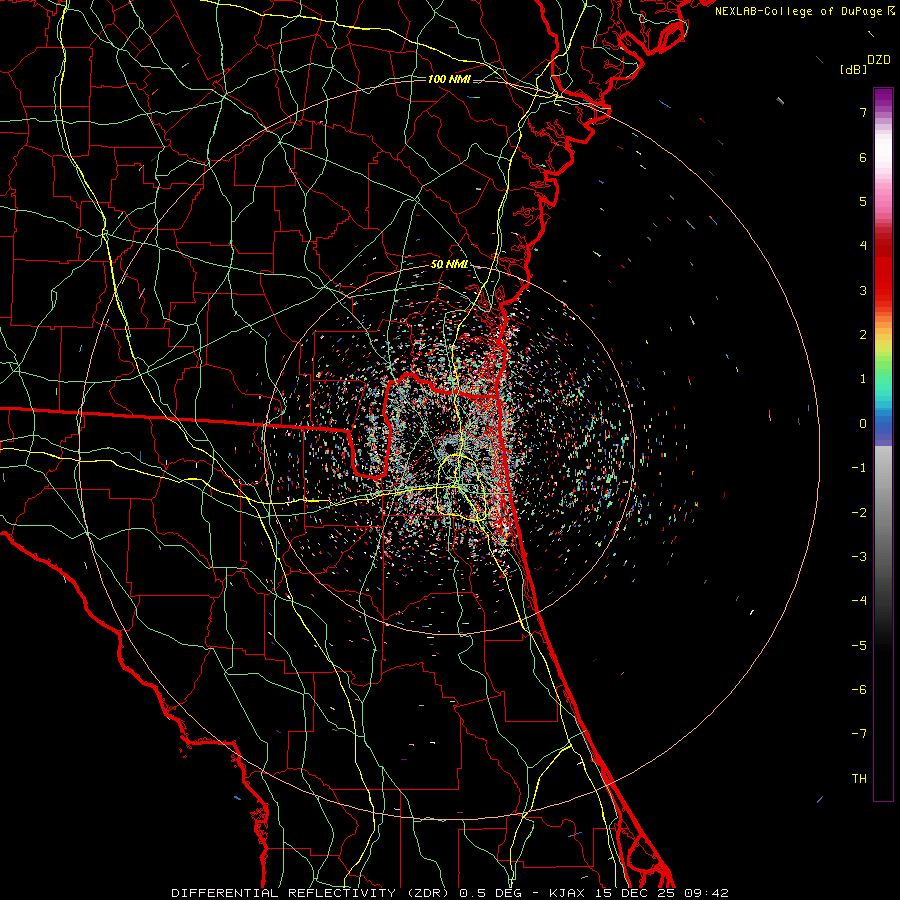
Task: Click the [dB] units label
Action: [854, 70]
